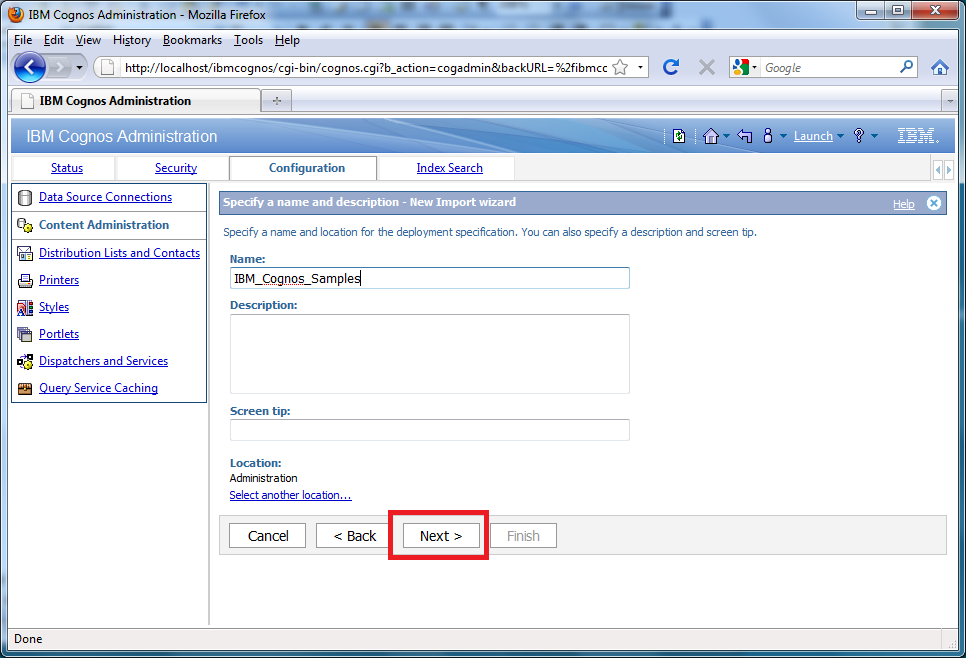The width and height of the screenshot is (966, 658).
Task: Click the Next > button
Action: [440, 536]
